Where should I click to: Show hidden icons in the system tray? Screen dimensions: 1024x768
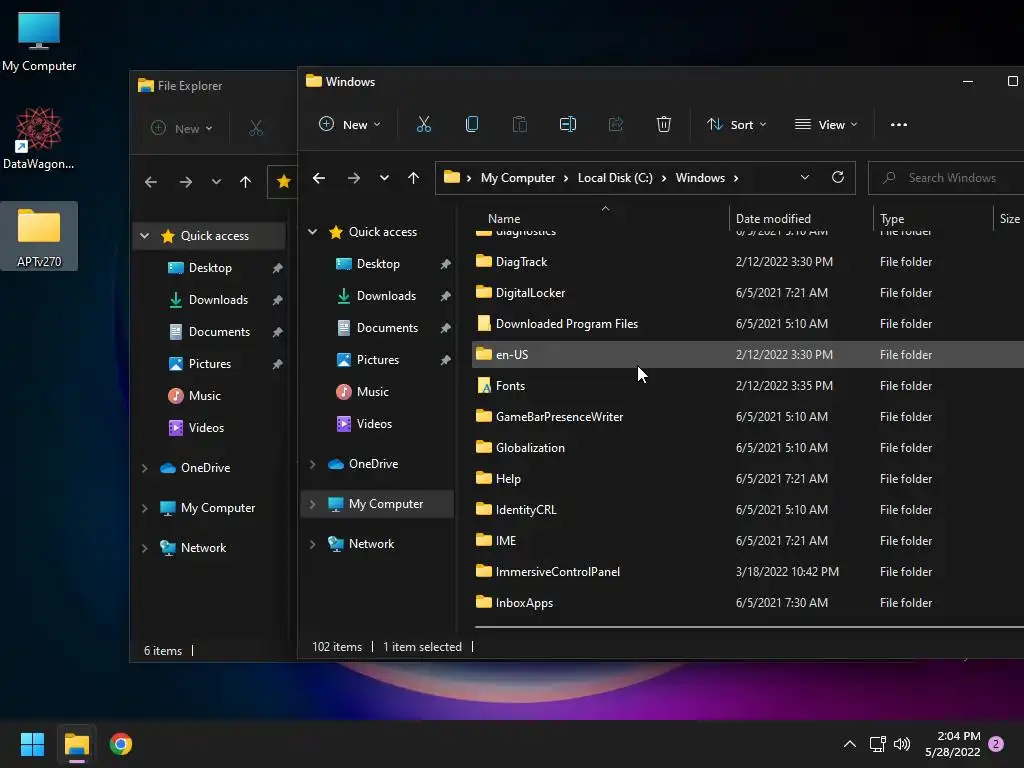tap(850, 744)
